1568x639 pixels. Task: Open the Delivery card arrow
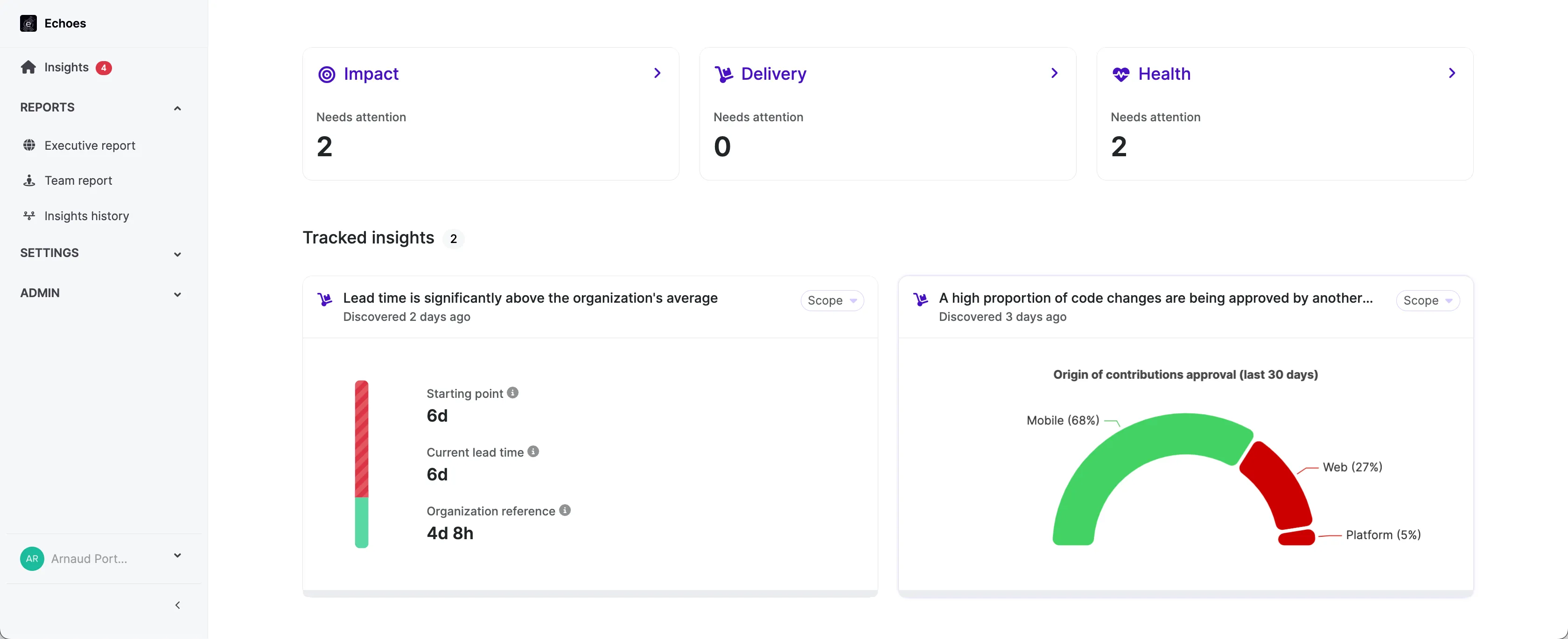[x=1054, y=73]
